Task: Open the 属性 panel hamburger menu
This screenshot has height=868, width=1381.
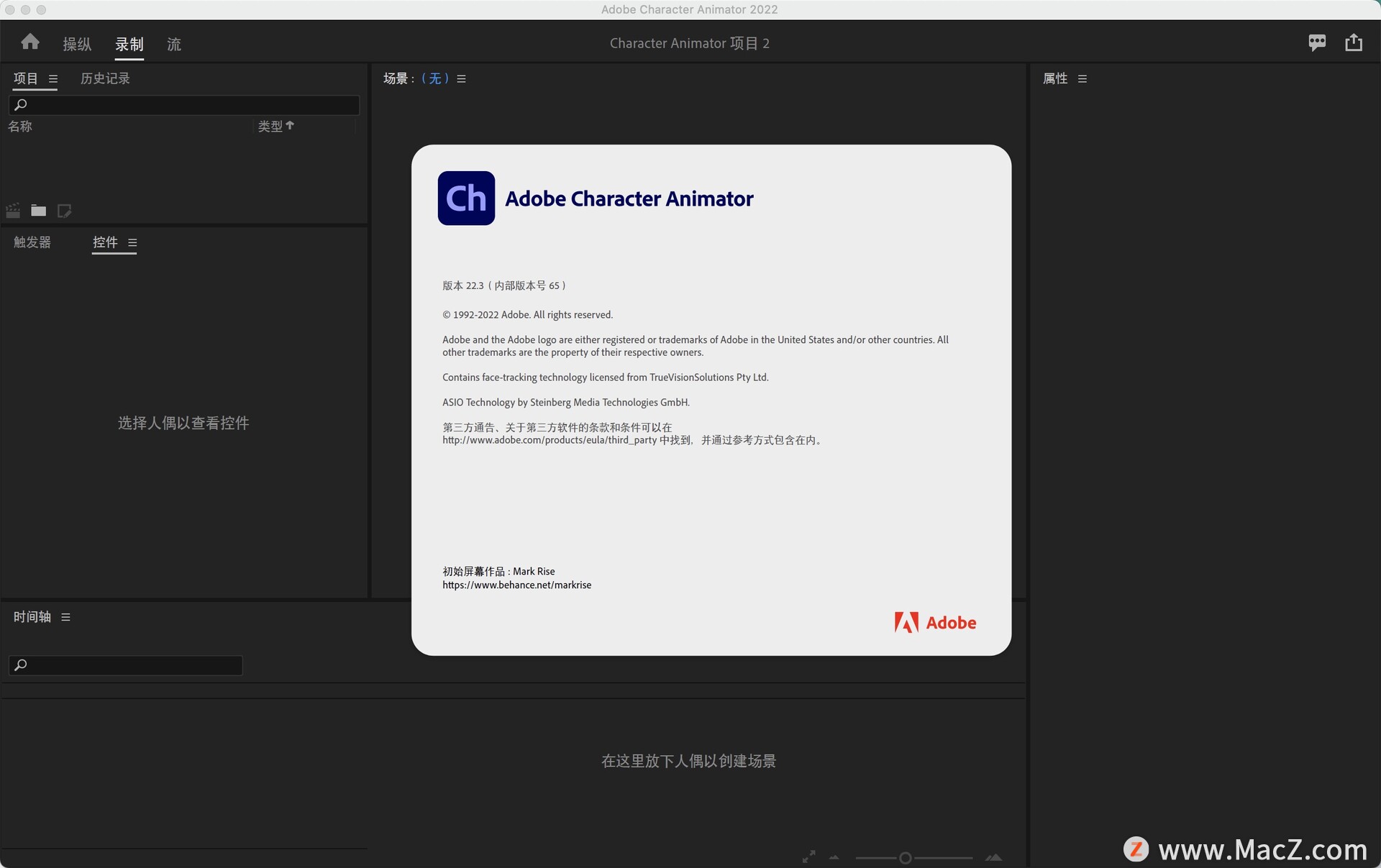Action: (1083, 79)
